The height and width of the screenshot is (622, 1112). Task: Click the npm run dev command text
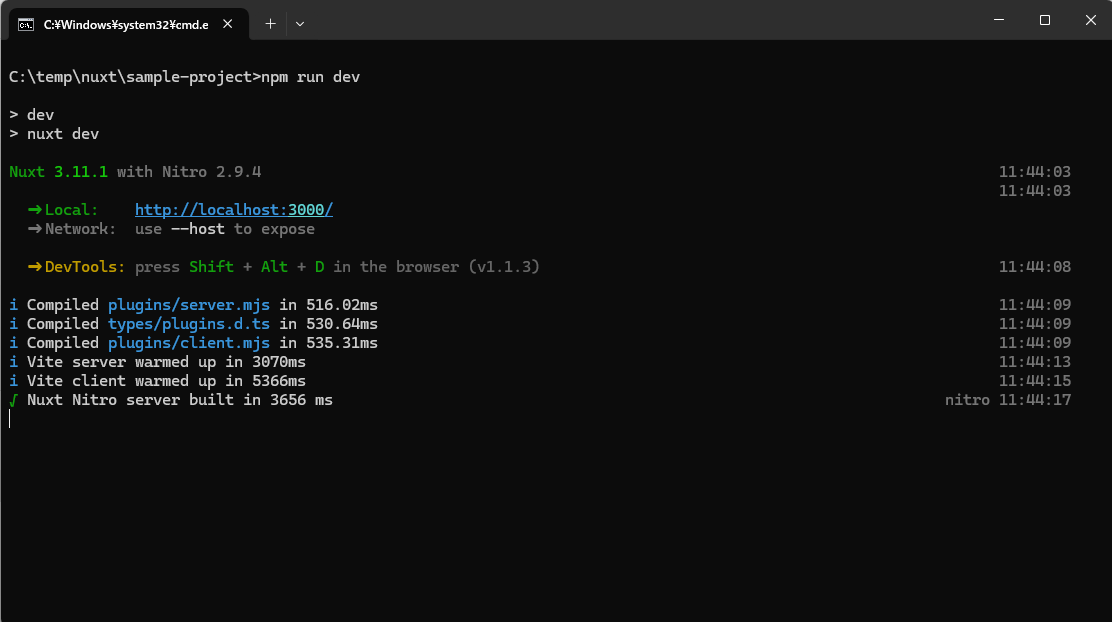click(310, 77)
